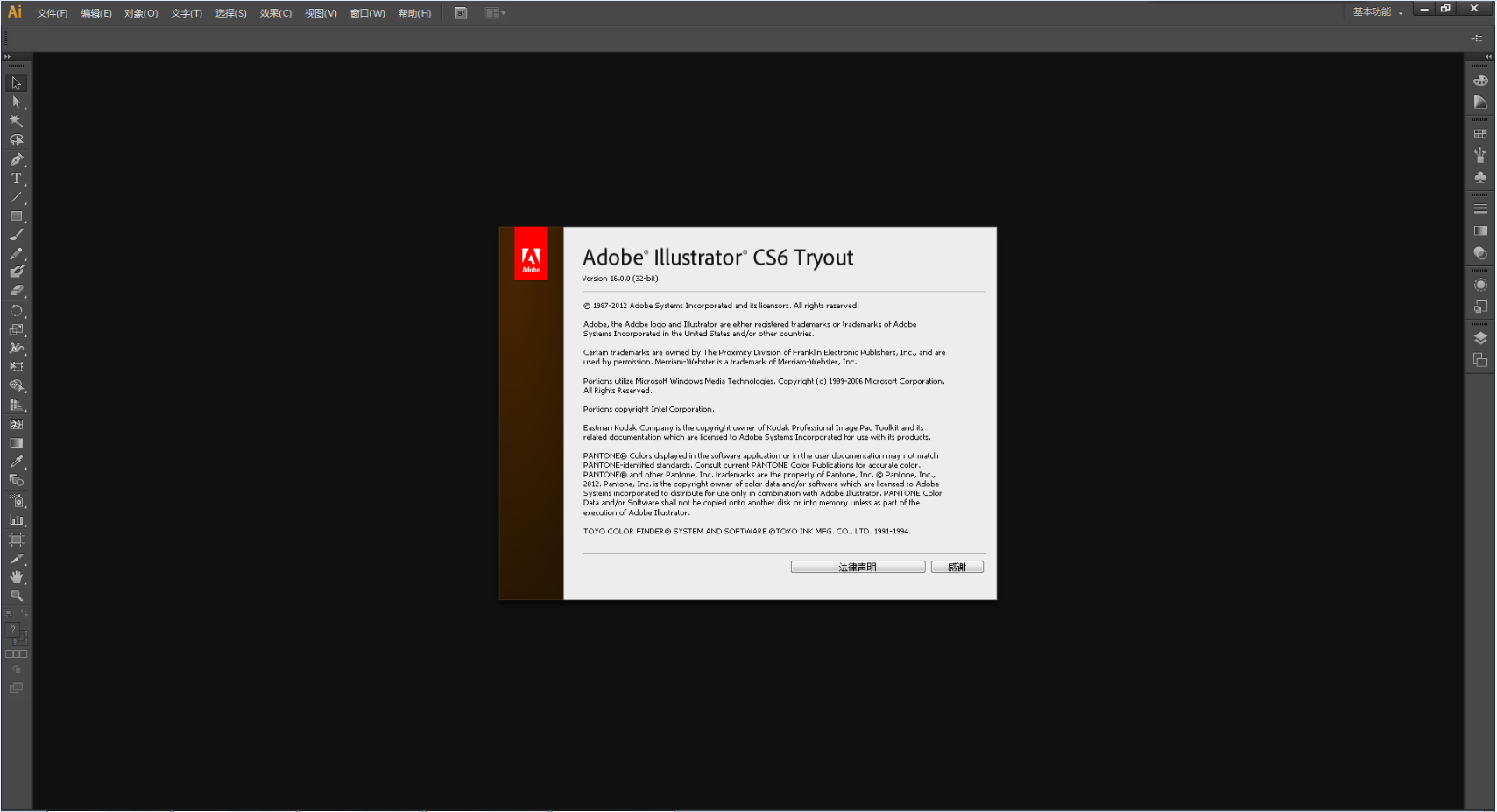Select the Gradient tool in toolbox
Screen dimensions: 1497x812
[17, 443]
